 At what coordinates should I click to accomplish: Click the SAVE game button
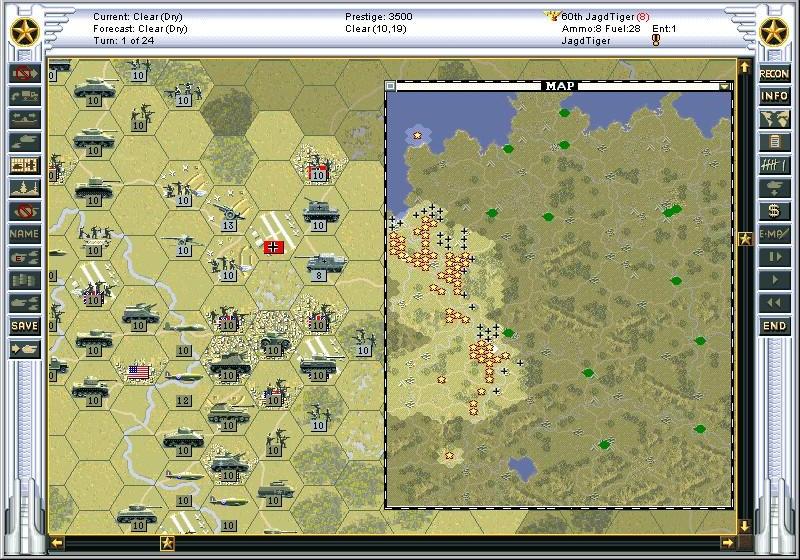point(25,326)
